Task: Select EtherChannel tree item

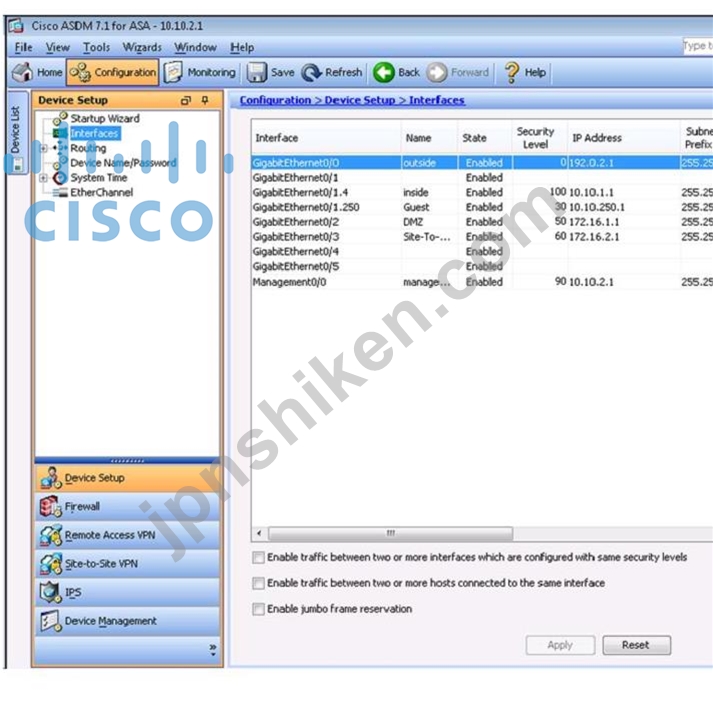Action: 102,193
